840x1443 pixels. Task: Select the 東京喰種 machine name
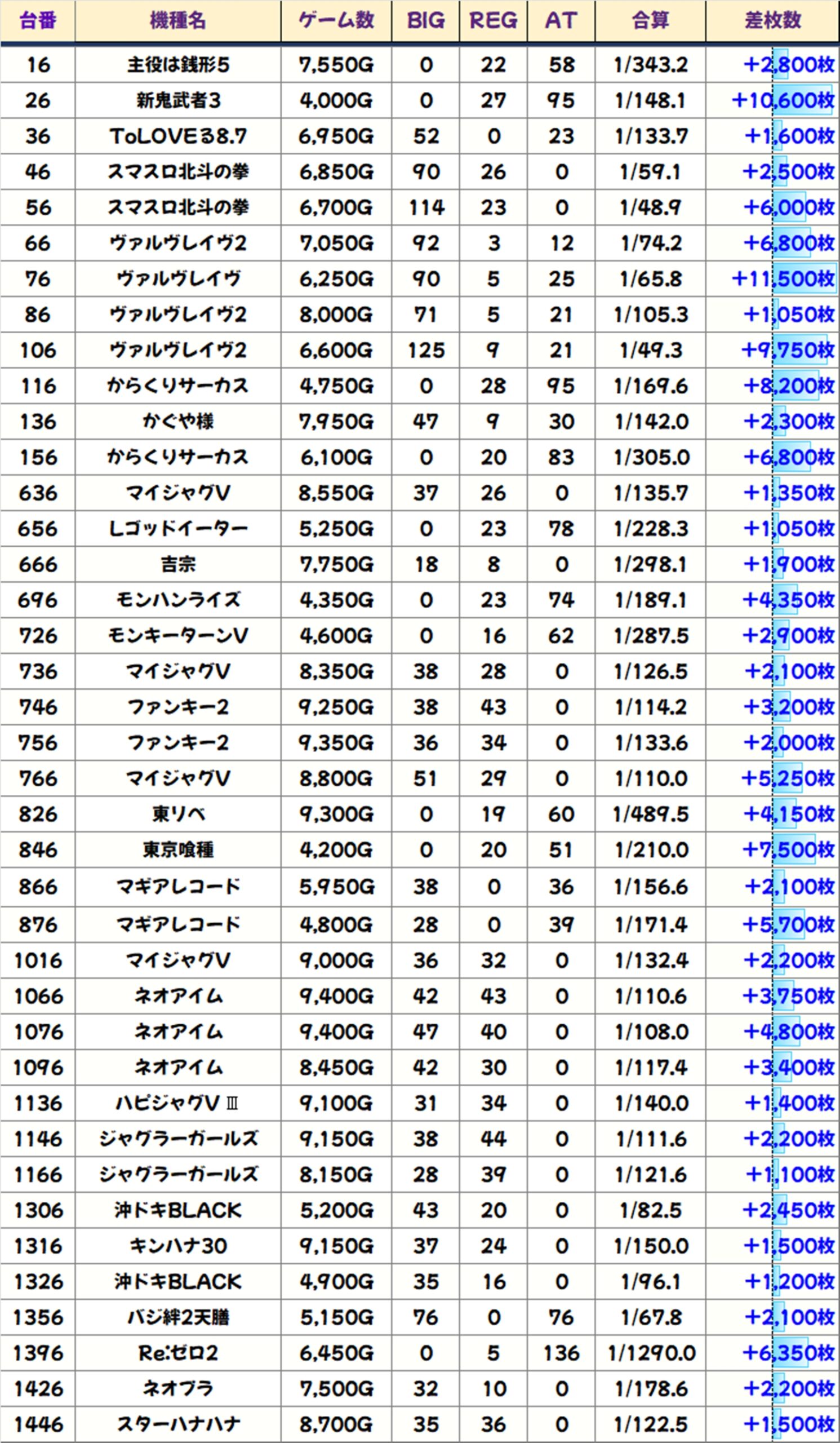click(178, 850)
